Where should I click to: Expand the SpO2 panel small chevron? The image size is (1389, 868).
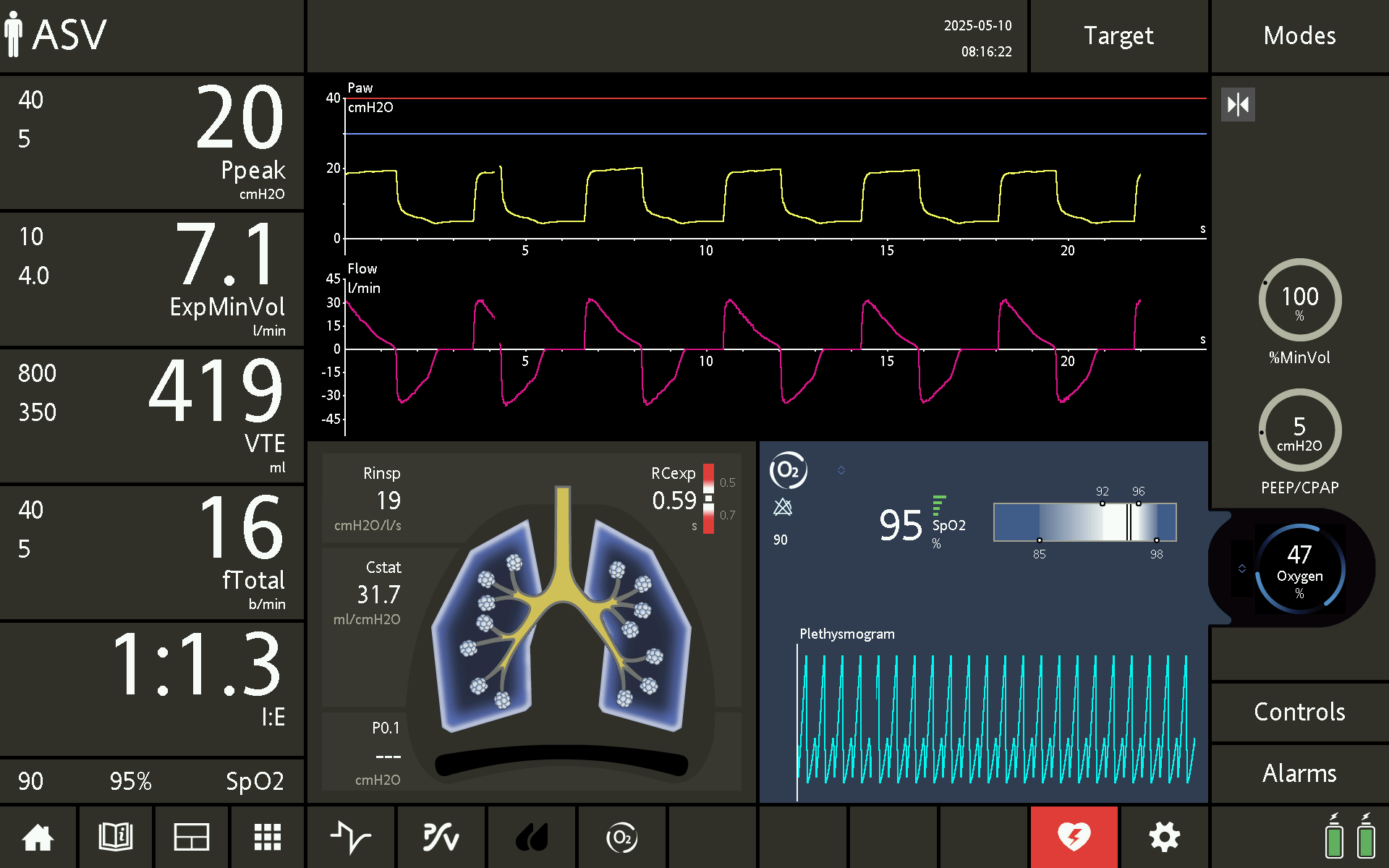click(x=841, y=470)
